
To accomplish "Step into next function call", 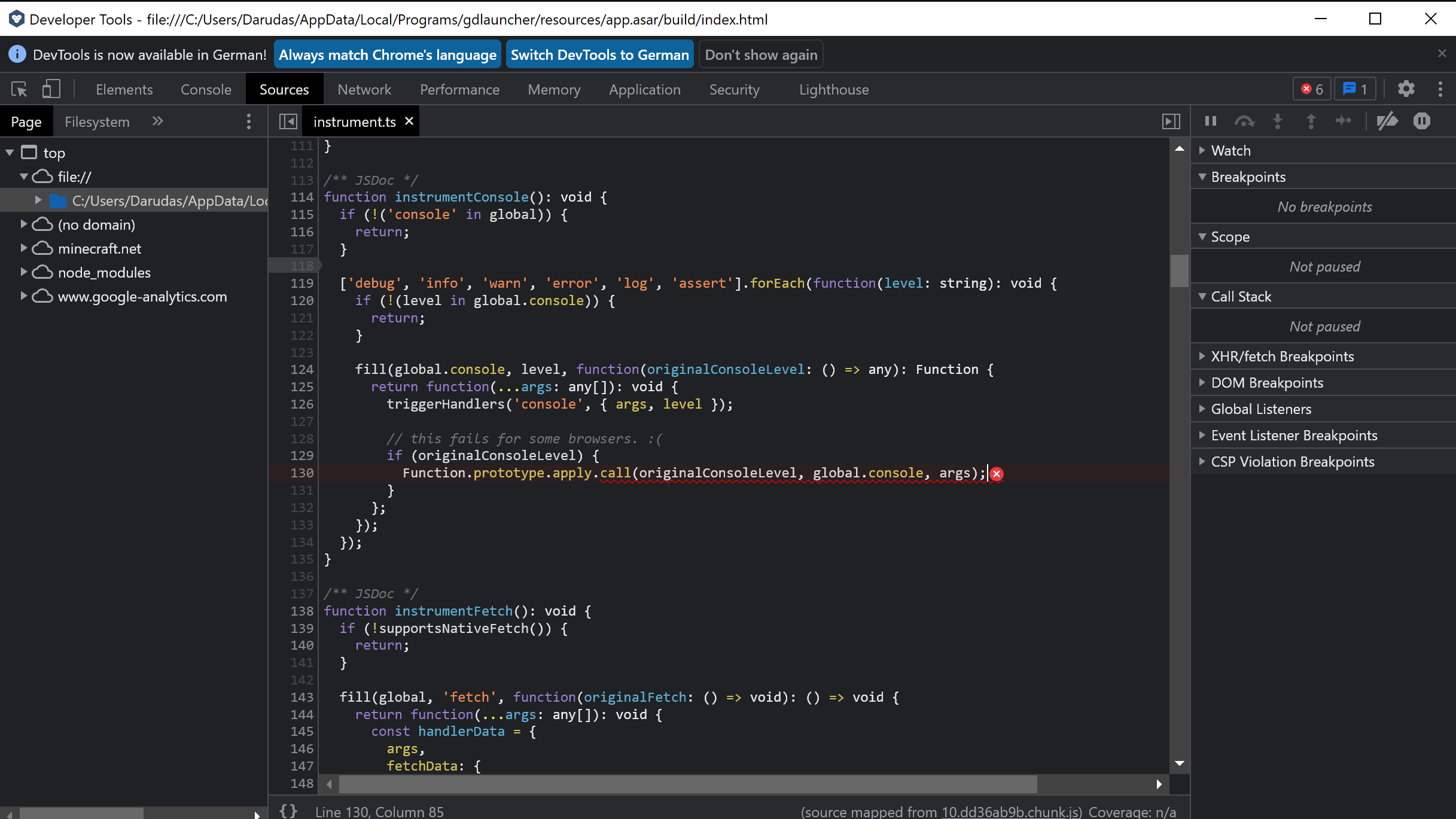I will [1278, 121].
